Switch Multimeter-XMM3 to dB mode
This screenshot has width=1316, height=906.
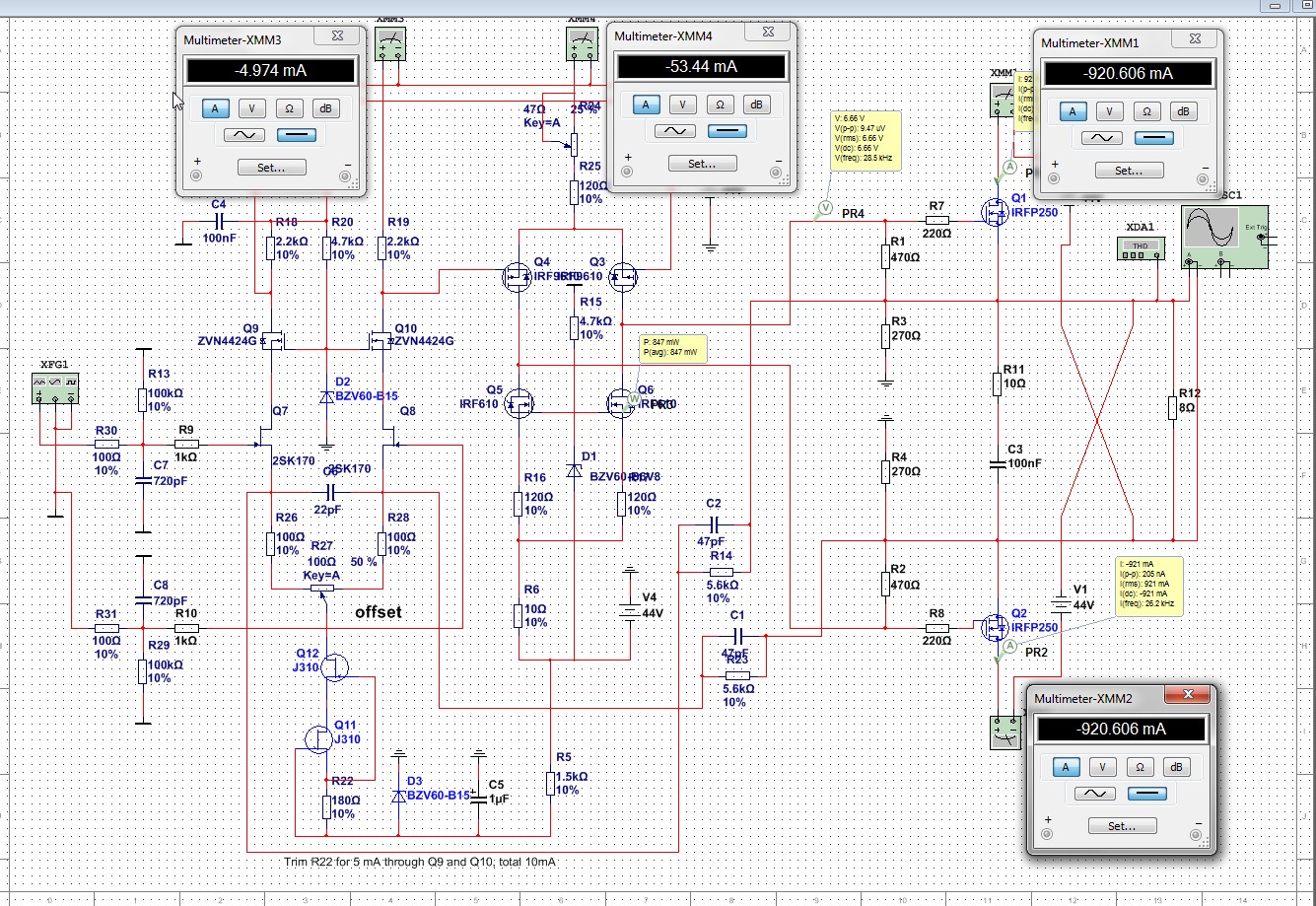[326, 108]
